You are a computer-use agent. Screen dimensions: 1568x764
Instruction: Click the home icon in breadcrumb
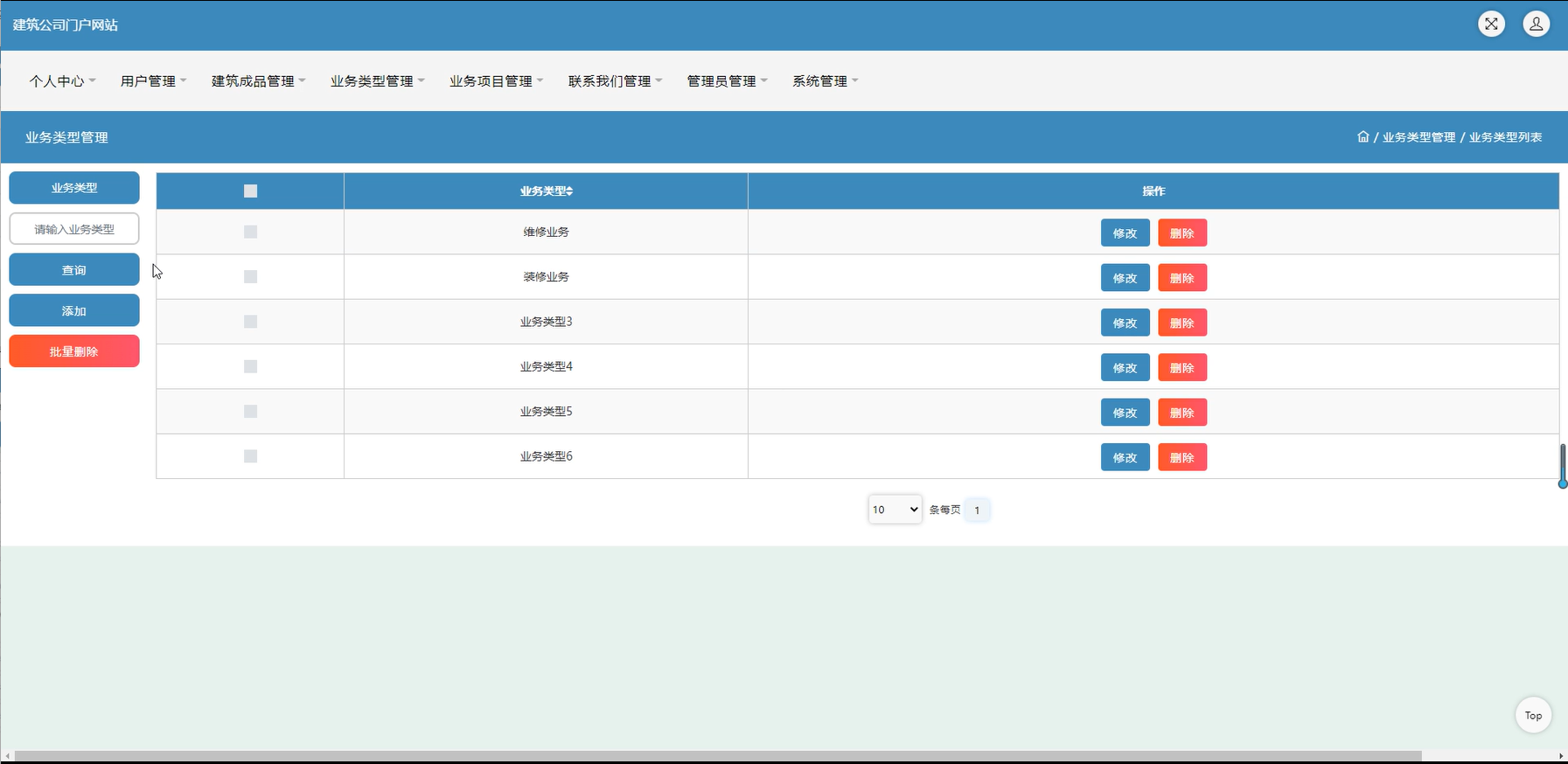click(1362, 136)
